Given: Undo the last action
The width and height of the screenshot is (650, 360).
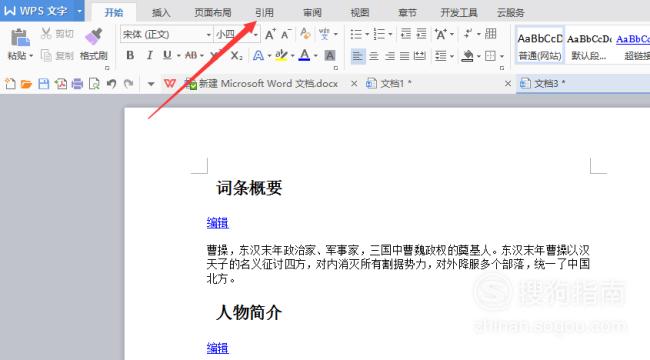Looking at the screenshot, I should (x=111, y=84).
